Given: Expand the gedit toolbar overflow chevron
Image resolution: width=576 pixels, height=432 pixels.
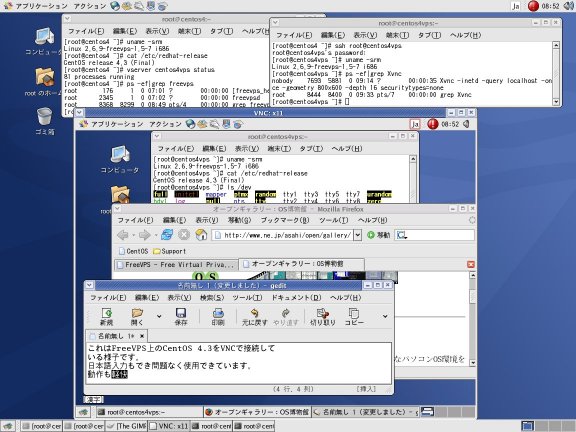Looking at the screenshot, I should pyautogui.click(x=385, y=316).
